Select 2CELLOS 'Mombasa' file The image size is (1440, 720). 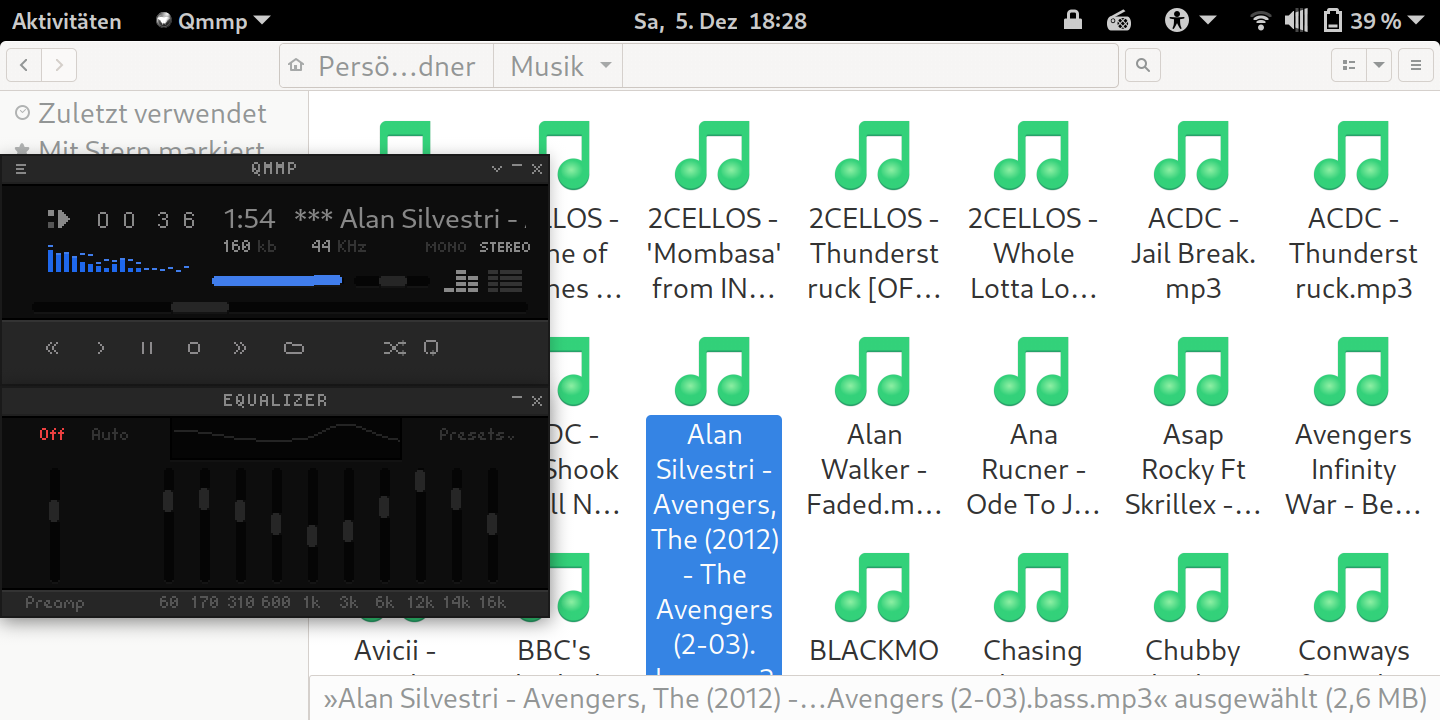714,213
